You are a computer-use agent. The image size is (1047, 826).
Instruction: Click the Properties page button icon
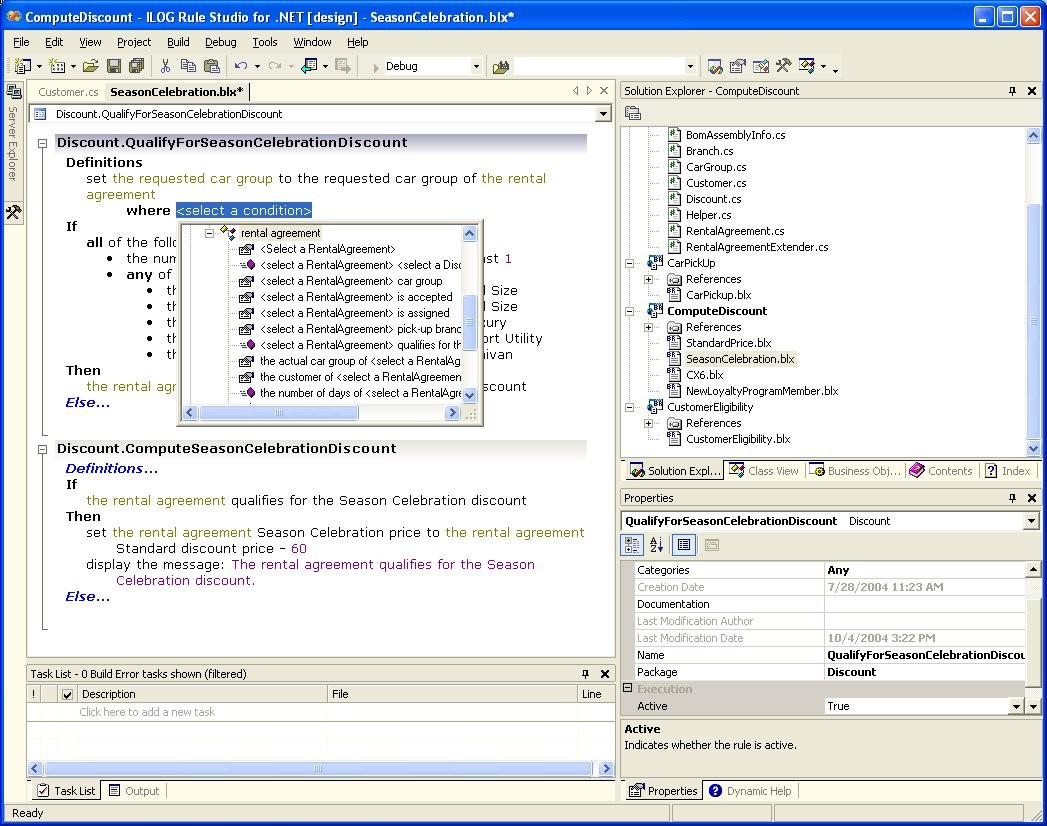(684, 545)
